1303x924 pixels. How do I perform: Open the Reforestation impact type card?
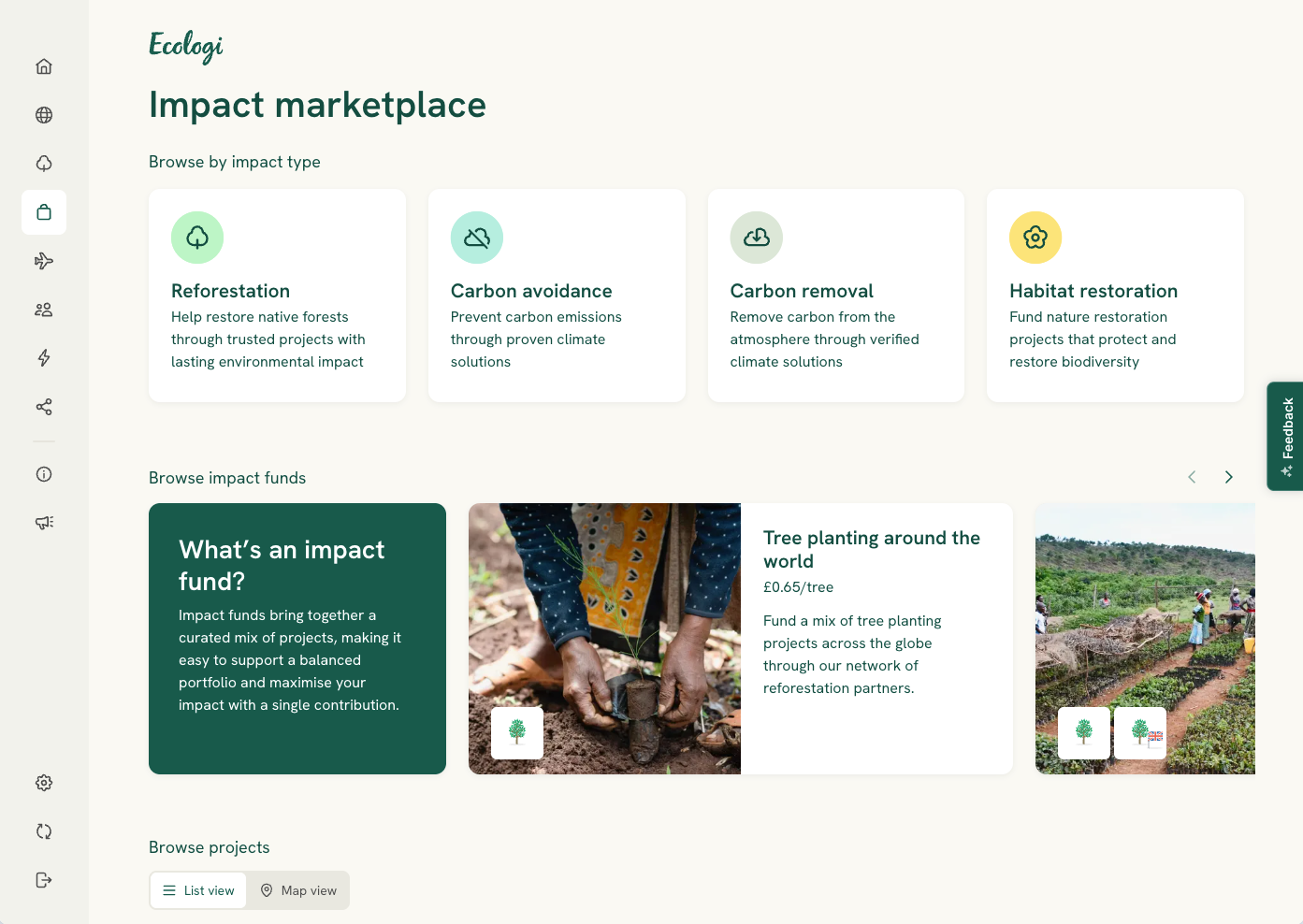pyautogui.click(x=277, y=296)
